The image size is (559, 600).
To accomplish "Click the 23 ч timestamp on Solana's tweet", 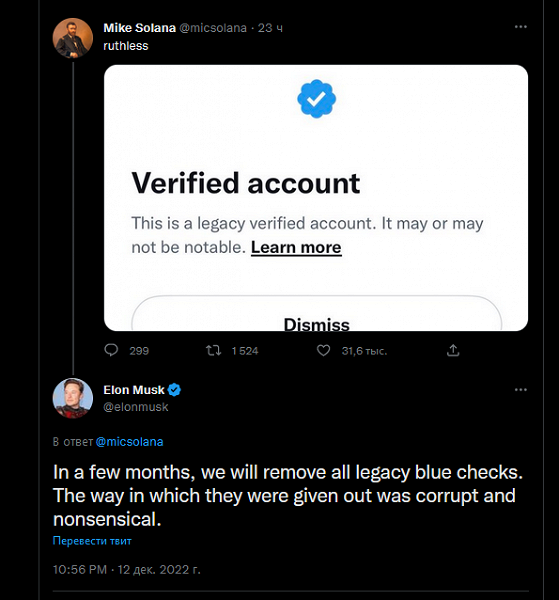I will pyautogui.click(x=270, y=28).
